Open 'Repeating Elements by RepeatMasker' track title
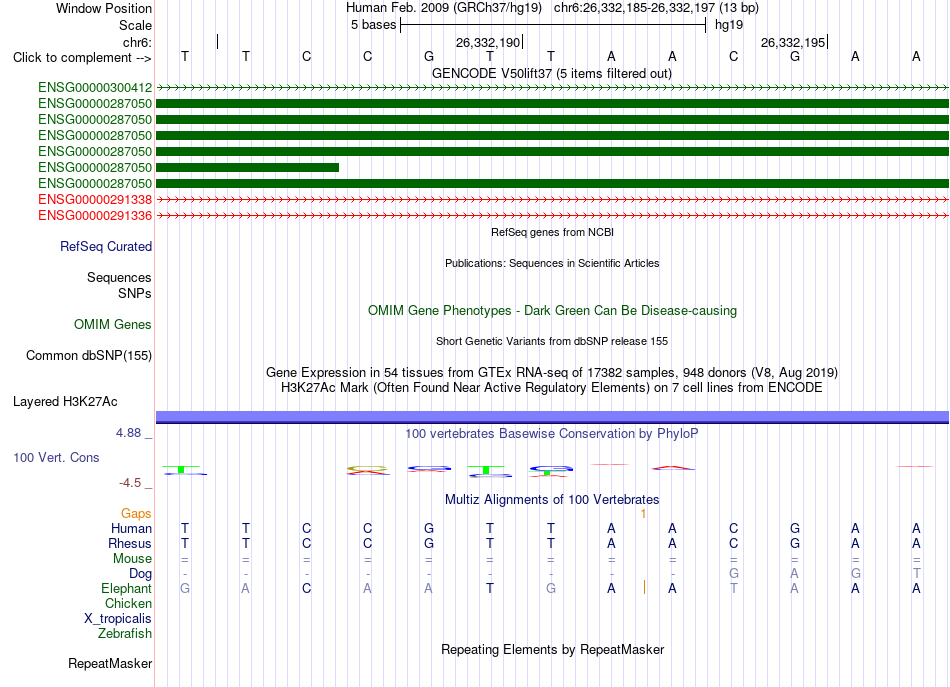Image resolution: width=950 pixels, height=687 pixels. coord(553,650)
